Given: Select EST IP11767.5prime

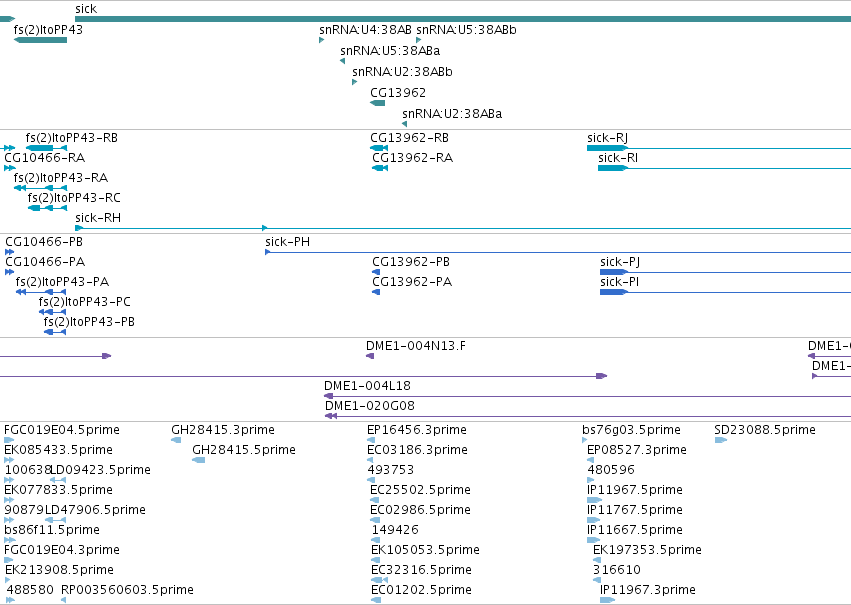Looking at the screenshot, I should pyautogui.click(x=634, y=511).
